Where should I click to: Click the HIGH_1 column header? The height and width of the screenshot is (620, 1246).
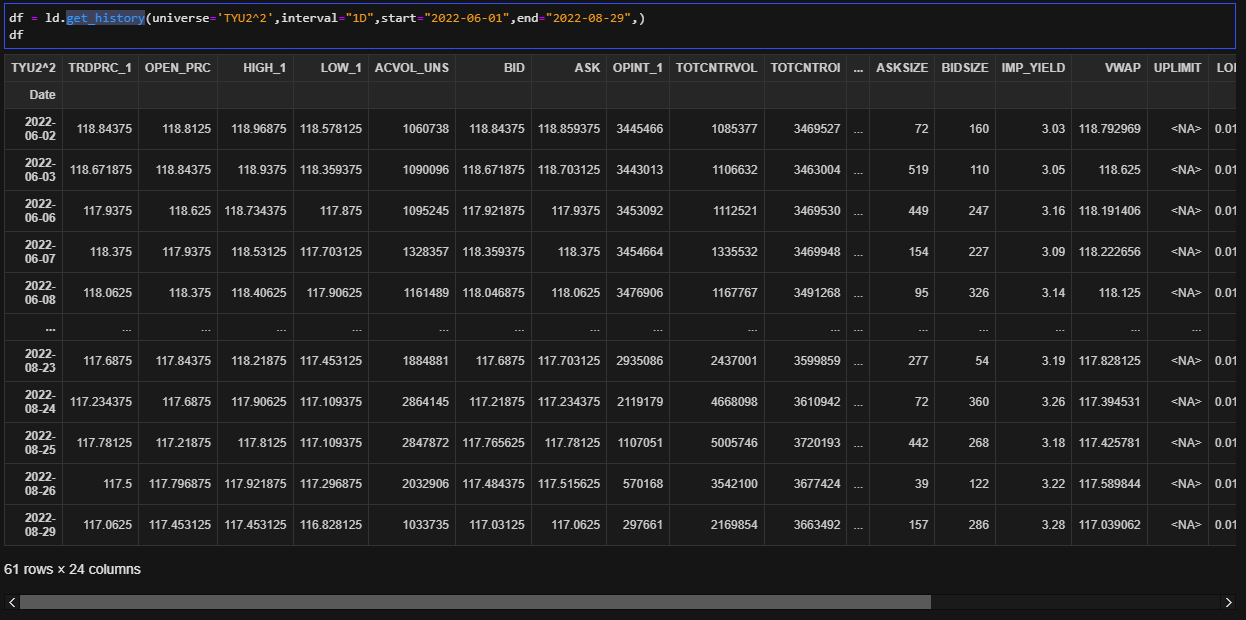coord(256,68)
